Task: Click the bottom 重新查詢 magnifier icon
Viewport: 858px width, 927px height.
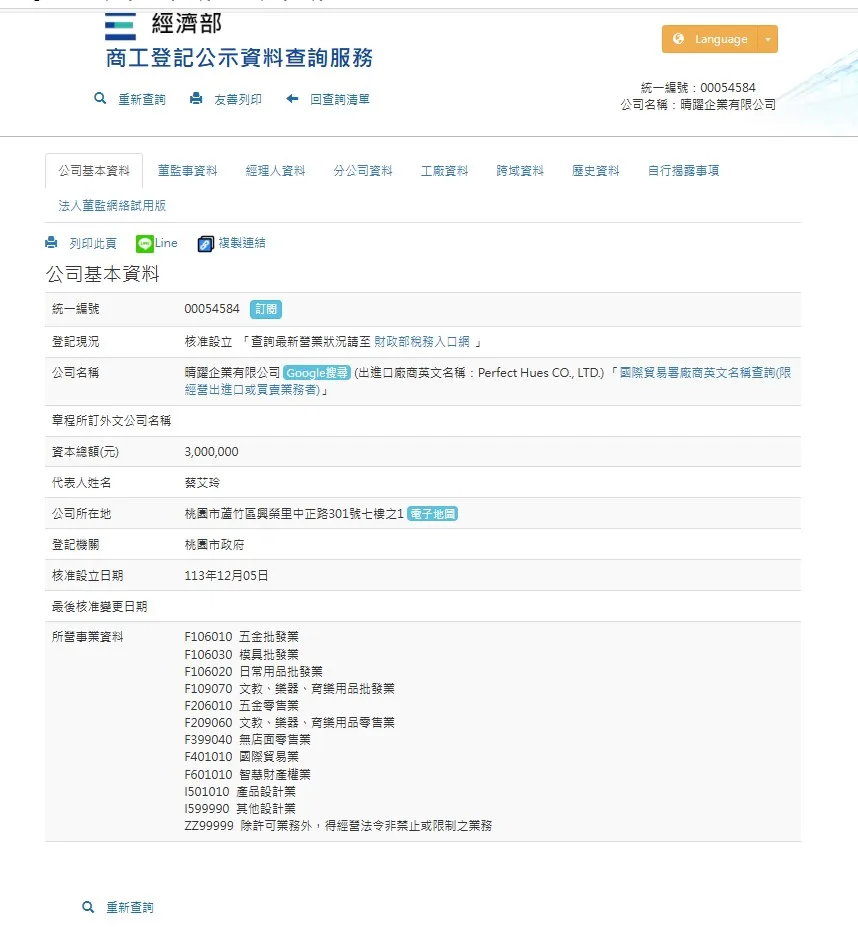Action: point(88,907)
